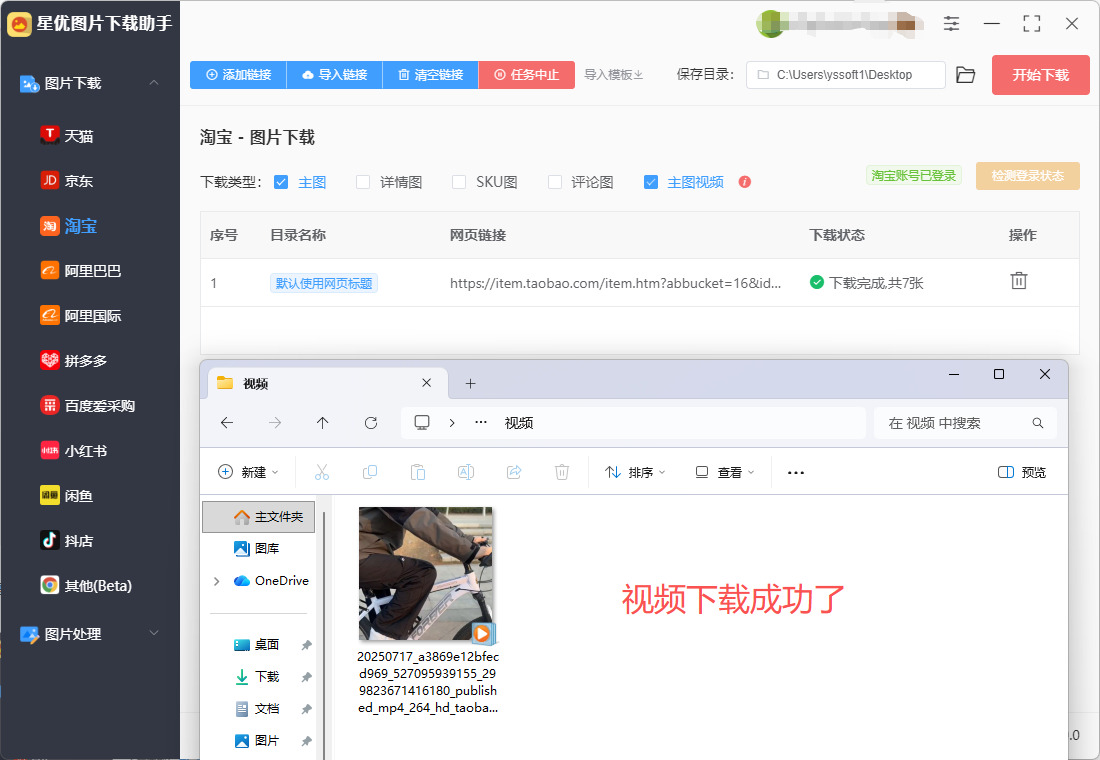Open the 小红书 downloader from sidebar
The image size is (1100, 760).
[85, 450]
